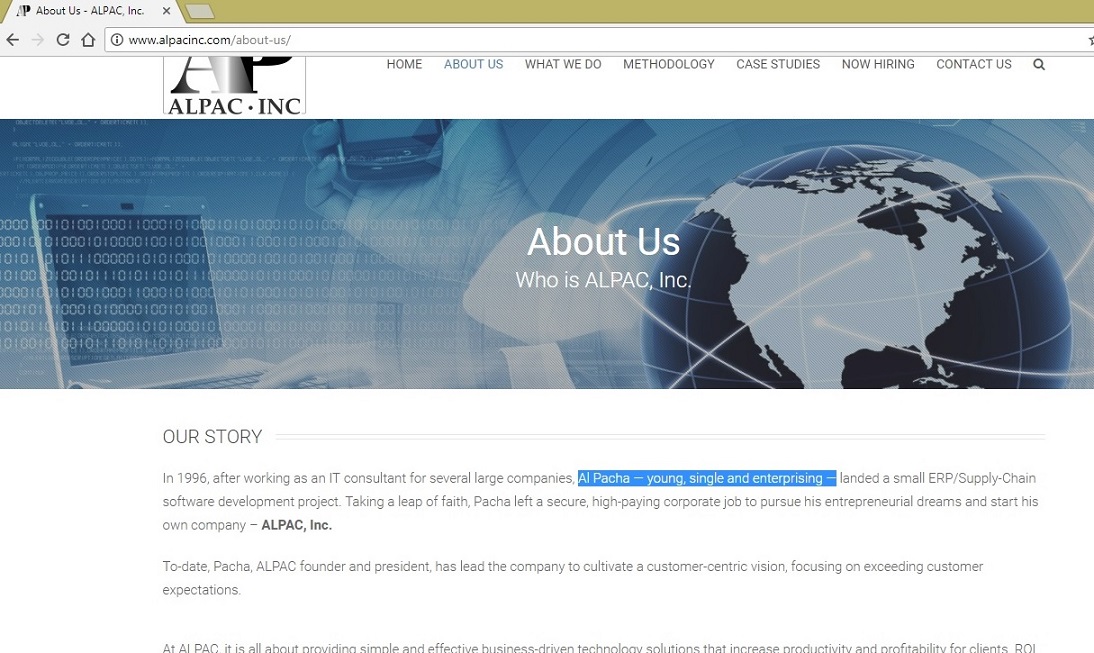Open the website search magnifier icon
Image resolution: width=1094 pixels, height=653 pixels.
1039,64
